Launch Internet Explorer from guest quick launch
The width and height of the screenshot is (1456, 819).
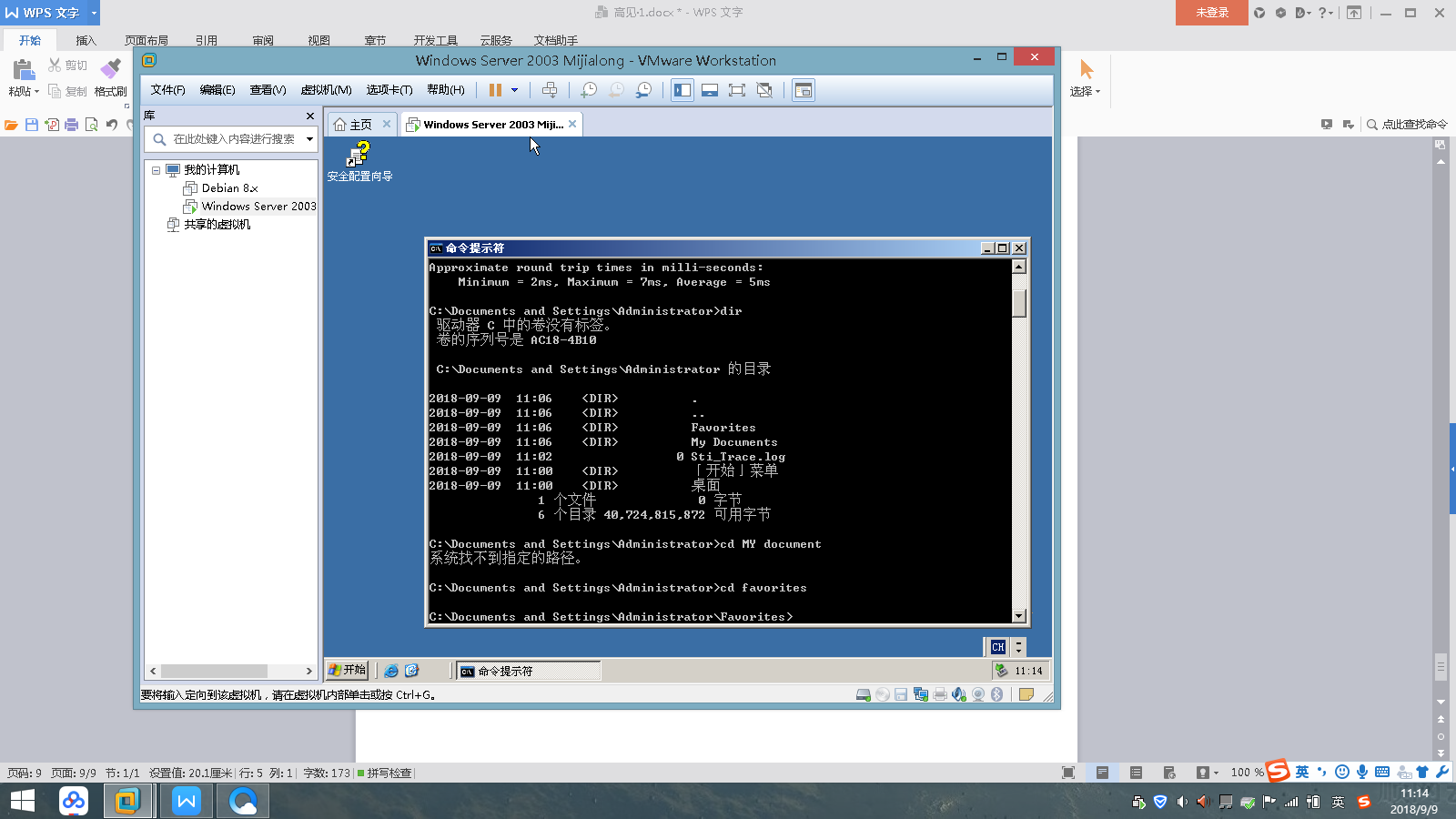[x=391, y=671]
